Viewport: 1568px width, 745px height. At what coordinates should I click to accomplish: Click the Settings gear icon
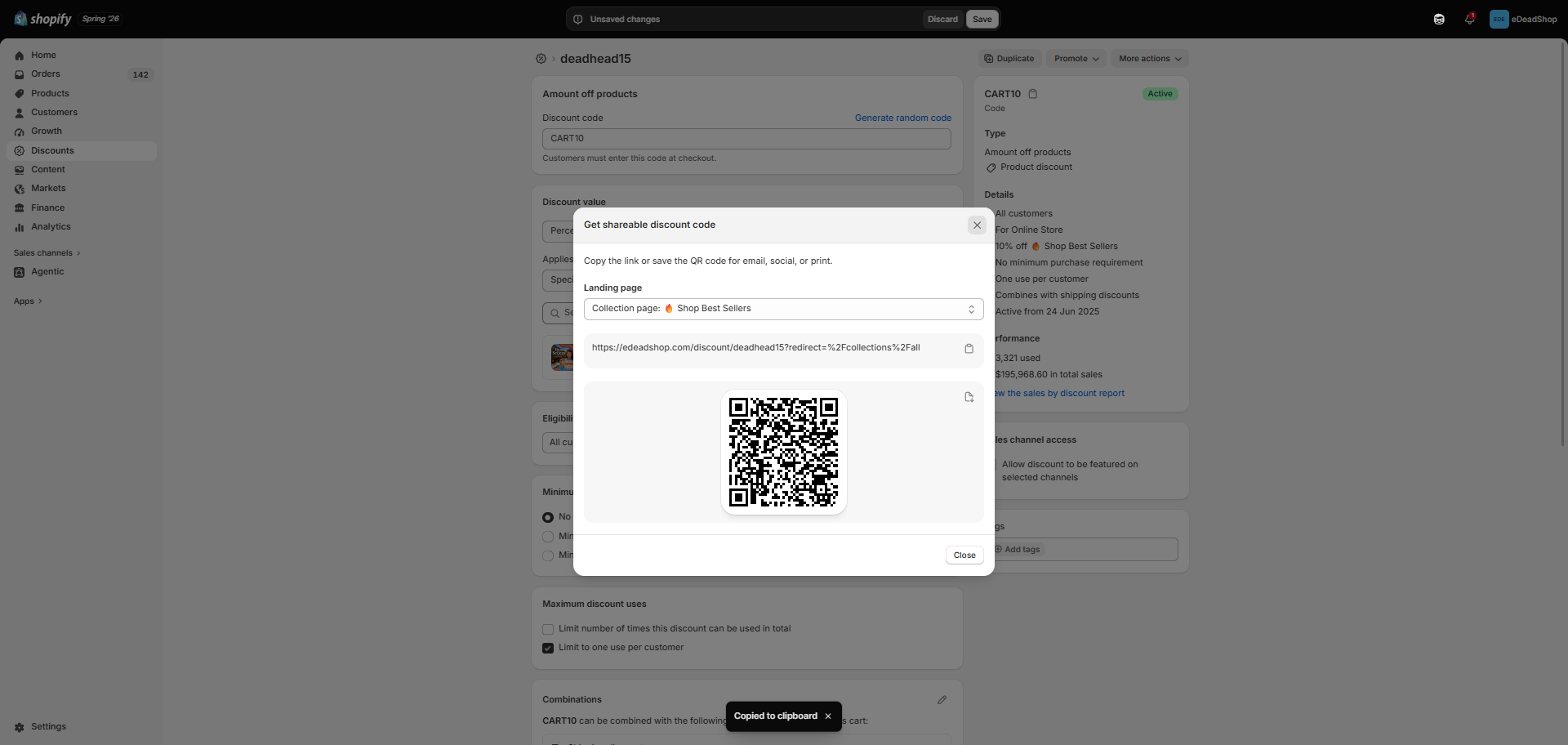[20, 727]
